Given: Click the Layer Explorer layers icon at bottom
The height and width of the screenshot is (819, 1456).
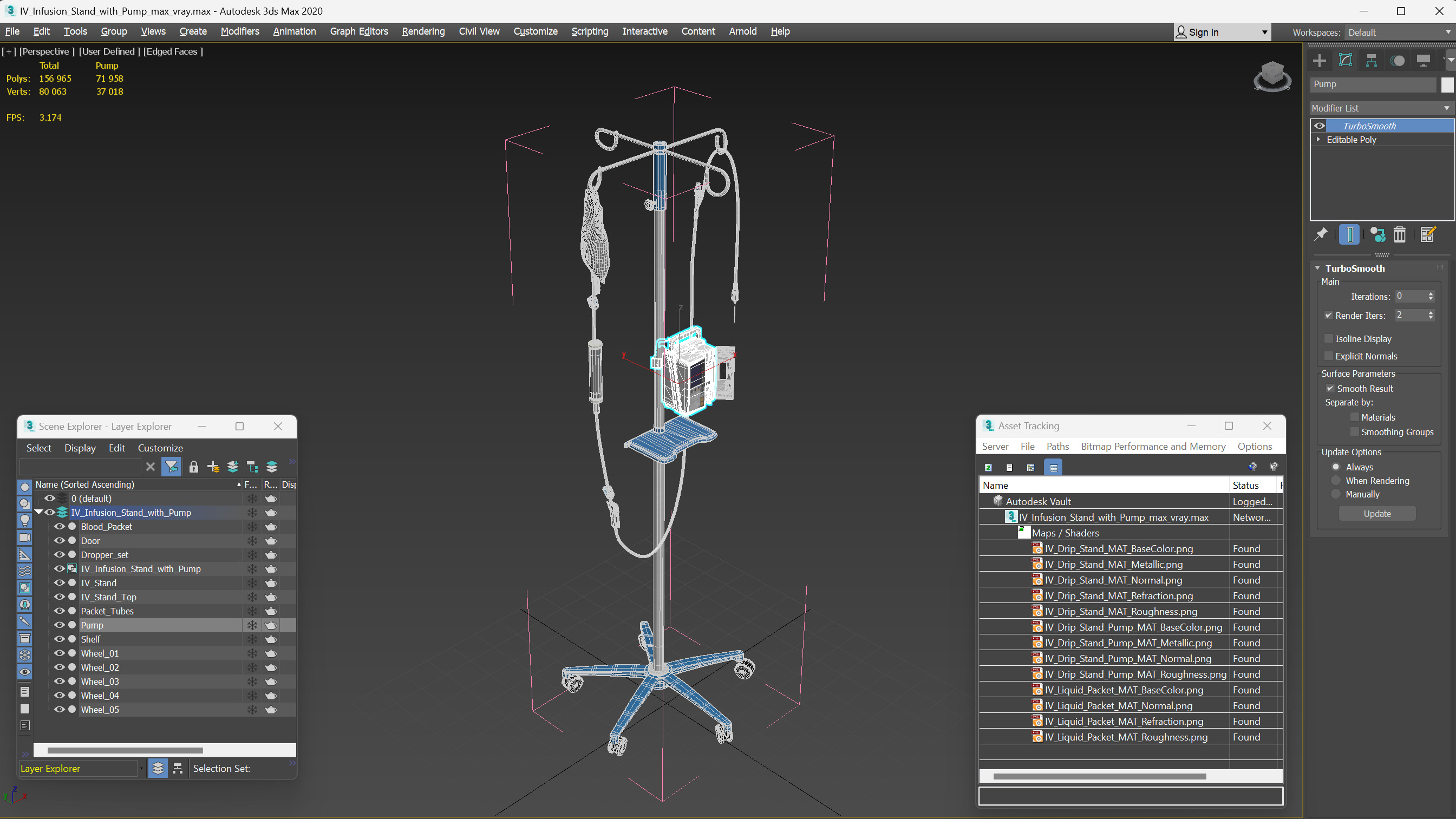Looking at the screenshot, I should [158, 768].
